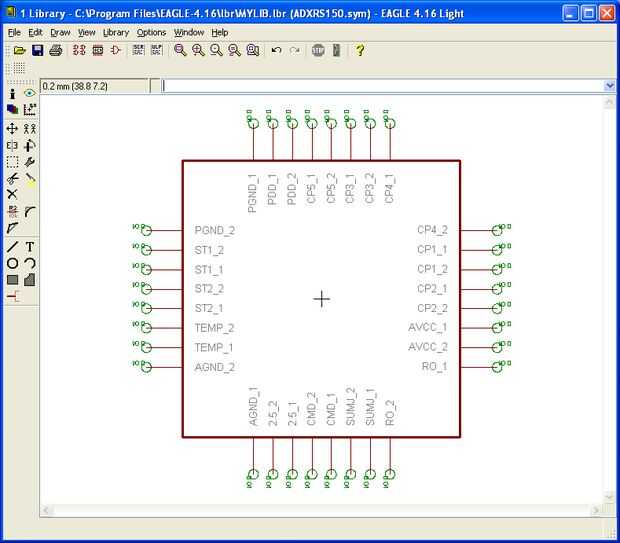Viewport: 620px width, 543px height.
Task: Open the Draw menu
Action: (x=60, y=32)
